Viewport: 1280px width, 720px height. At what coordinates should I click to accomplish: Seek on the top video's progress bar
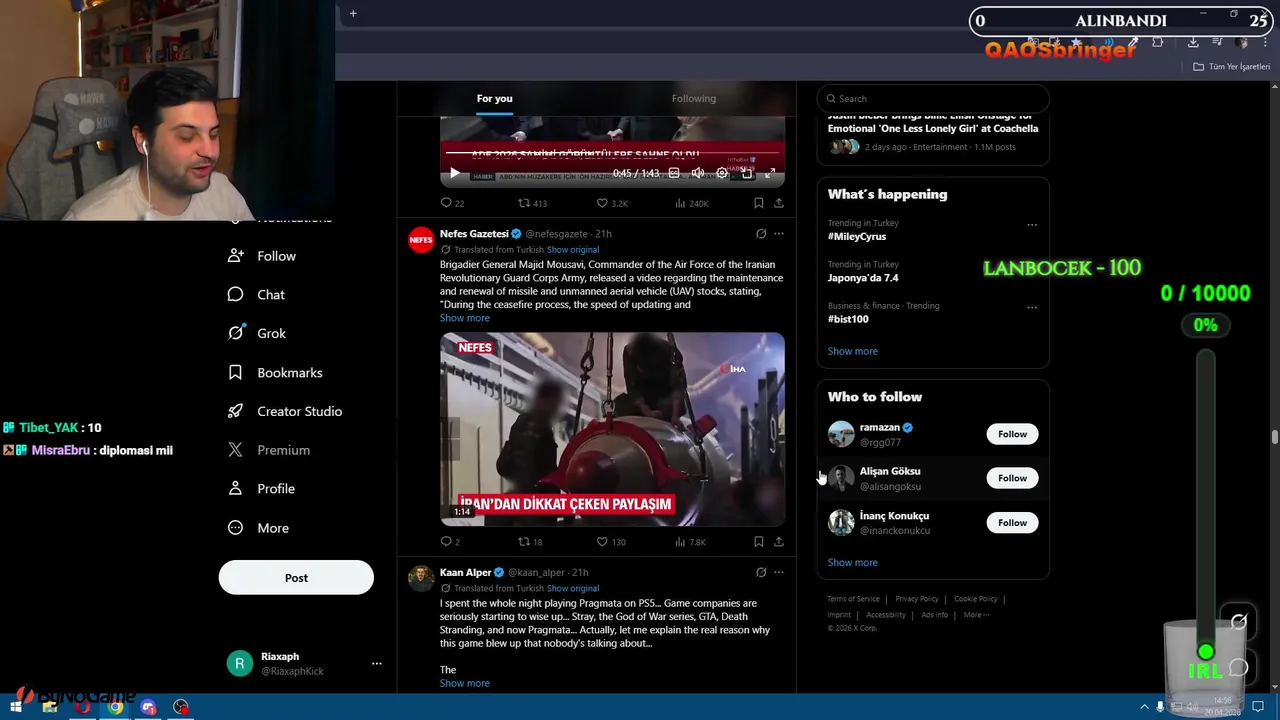tap(612, 155)
